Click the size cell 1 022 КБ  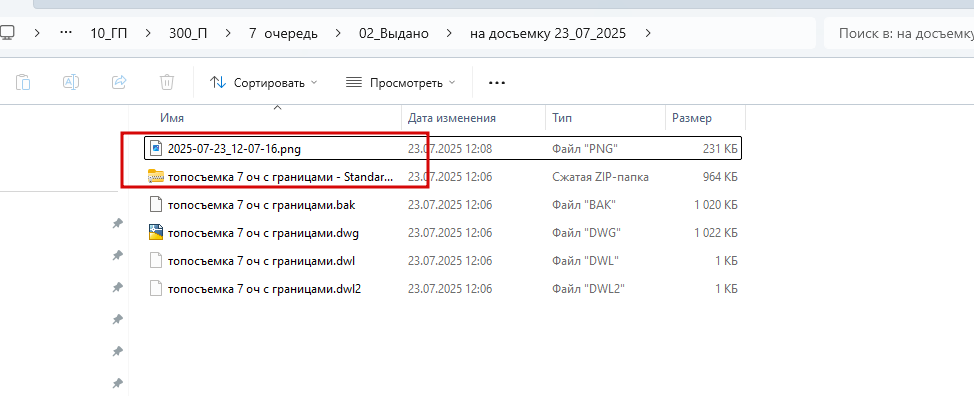click(x=716, y=233)
